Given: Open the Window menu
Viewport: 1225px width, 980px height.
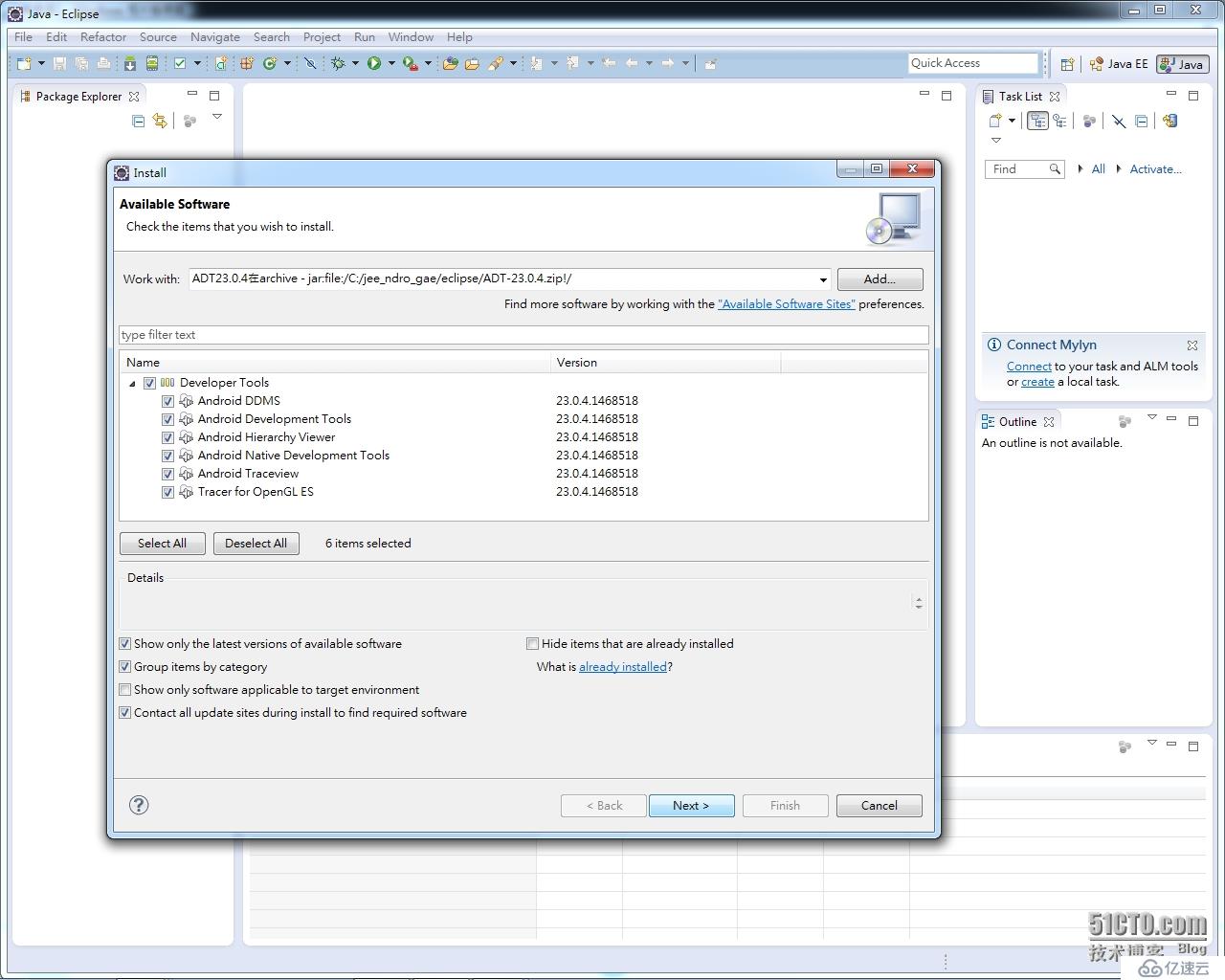Looking at the screenshot, I should (x=411, y=37).
